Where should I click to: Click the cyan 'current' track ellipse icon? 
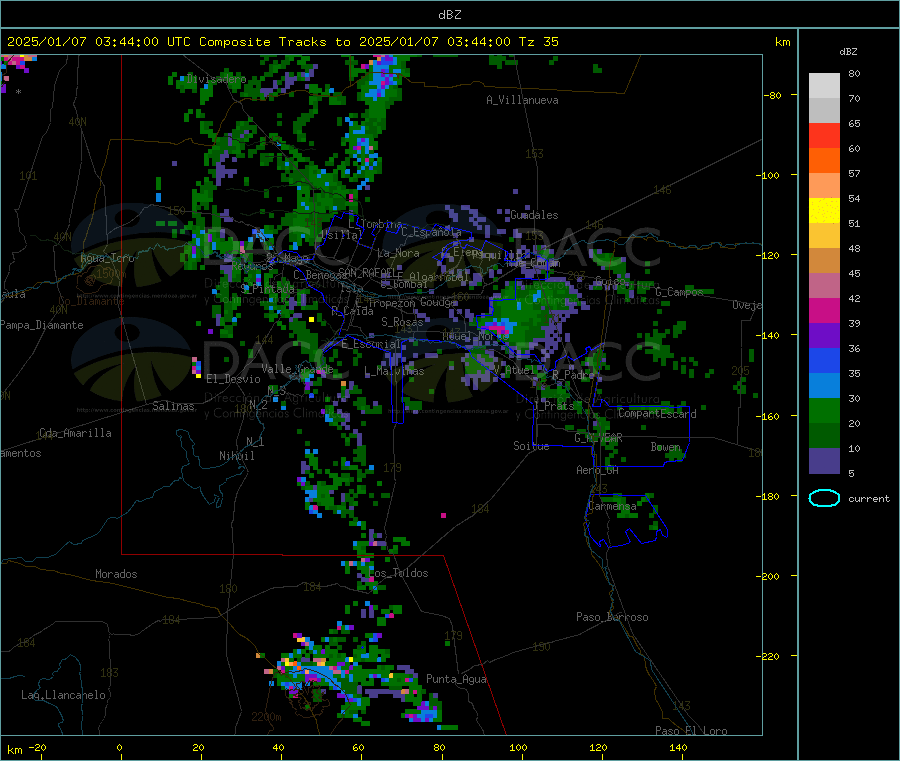tap(824, 498)
